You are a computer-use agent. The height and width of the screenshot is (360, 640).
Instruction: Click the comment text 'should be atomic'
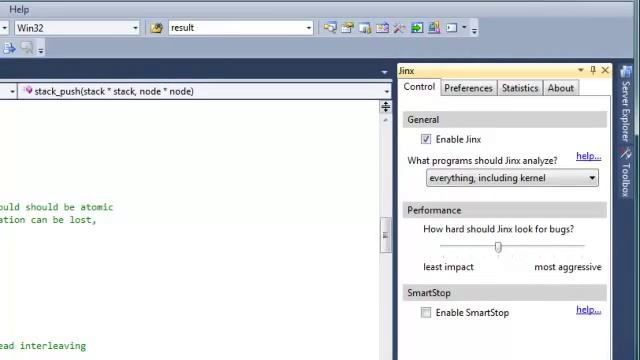69,207
